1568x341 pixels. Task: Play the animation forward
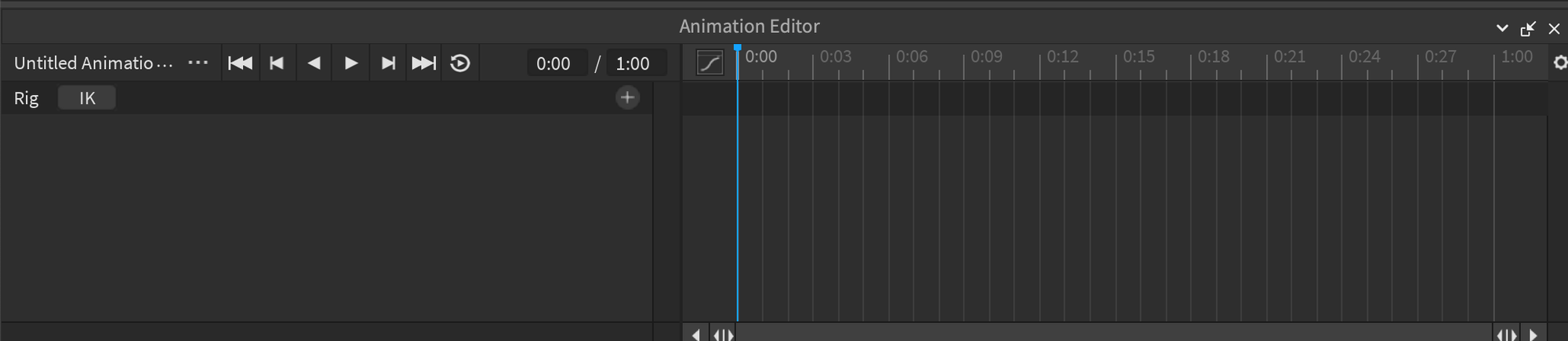[x=350, y=63]
